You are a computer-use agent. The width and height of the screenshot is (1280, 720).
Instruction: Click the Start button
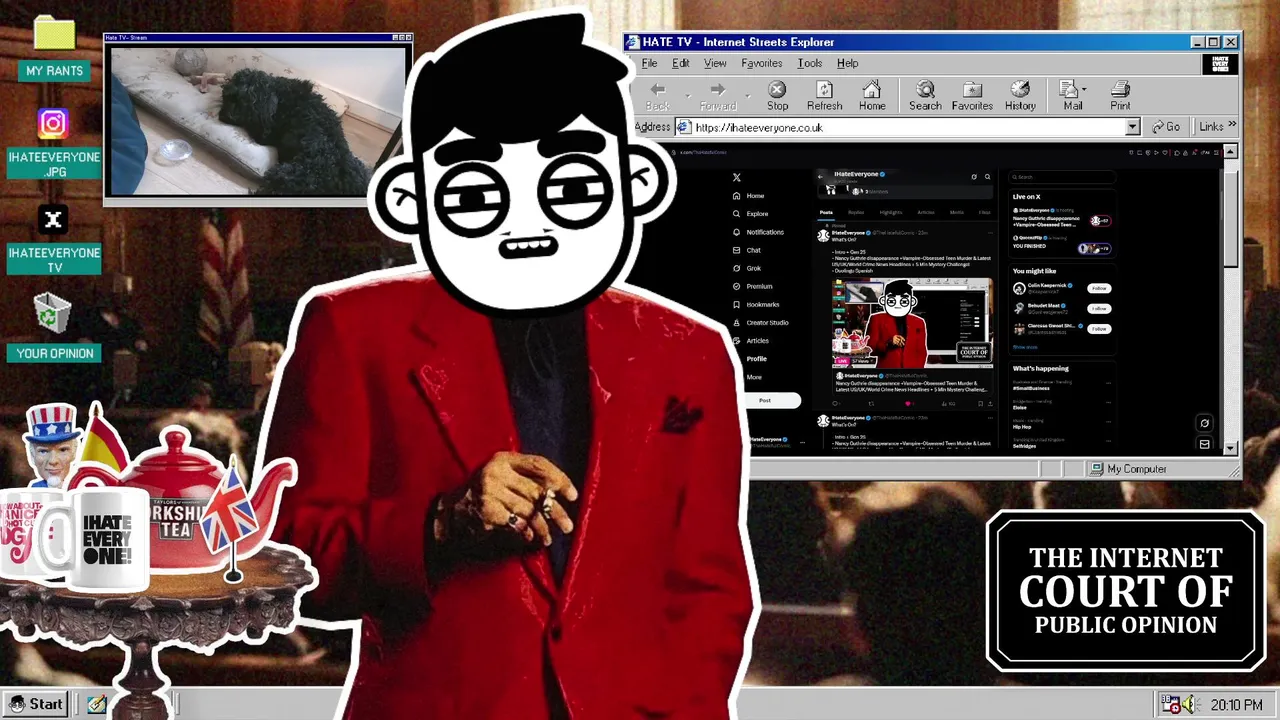(x=36, y=704)
